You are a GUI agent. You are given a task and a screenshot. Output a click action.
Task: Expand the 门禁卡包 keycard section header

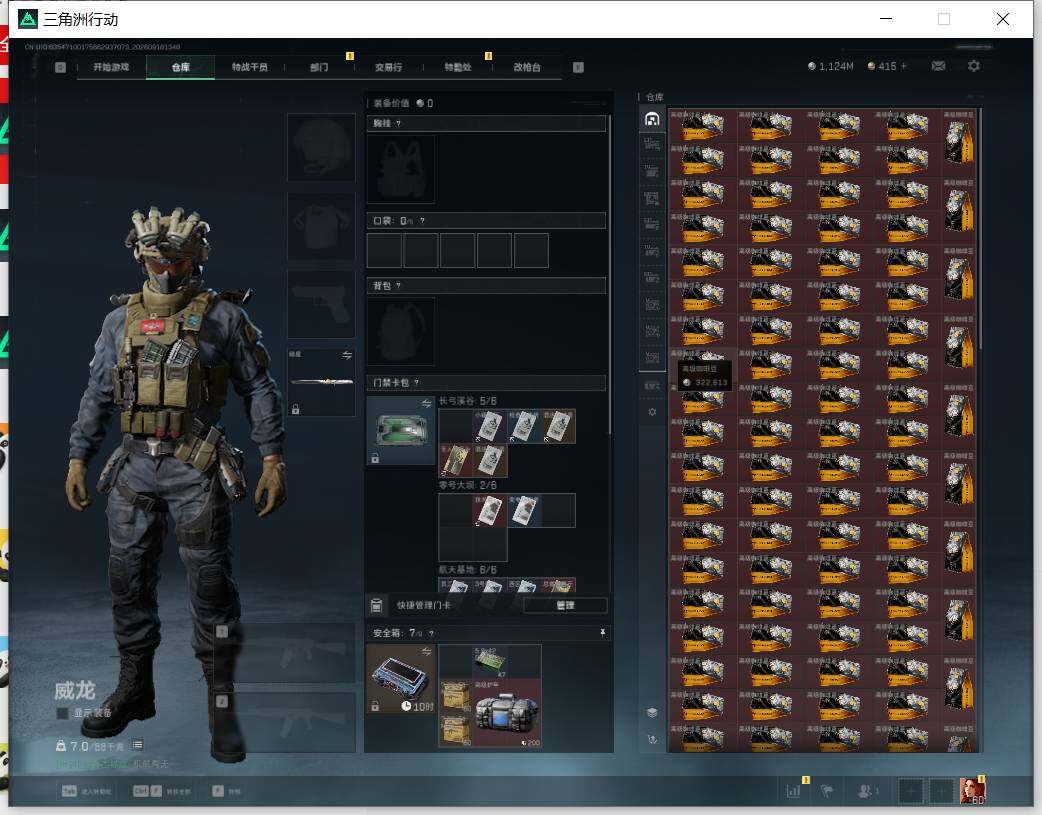(x=486, y=382)
